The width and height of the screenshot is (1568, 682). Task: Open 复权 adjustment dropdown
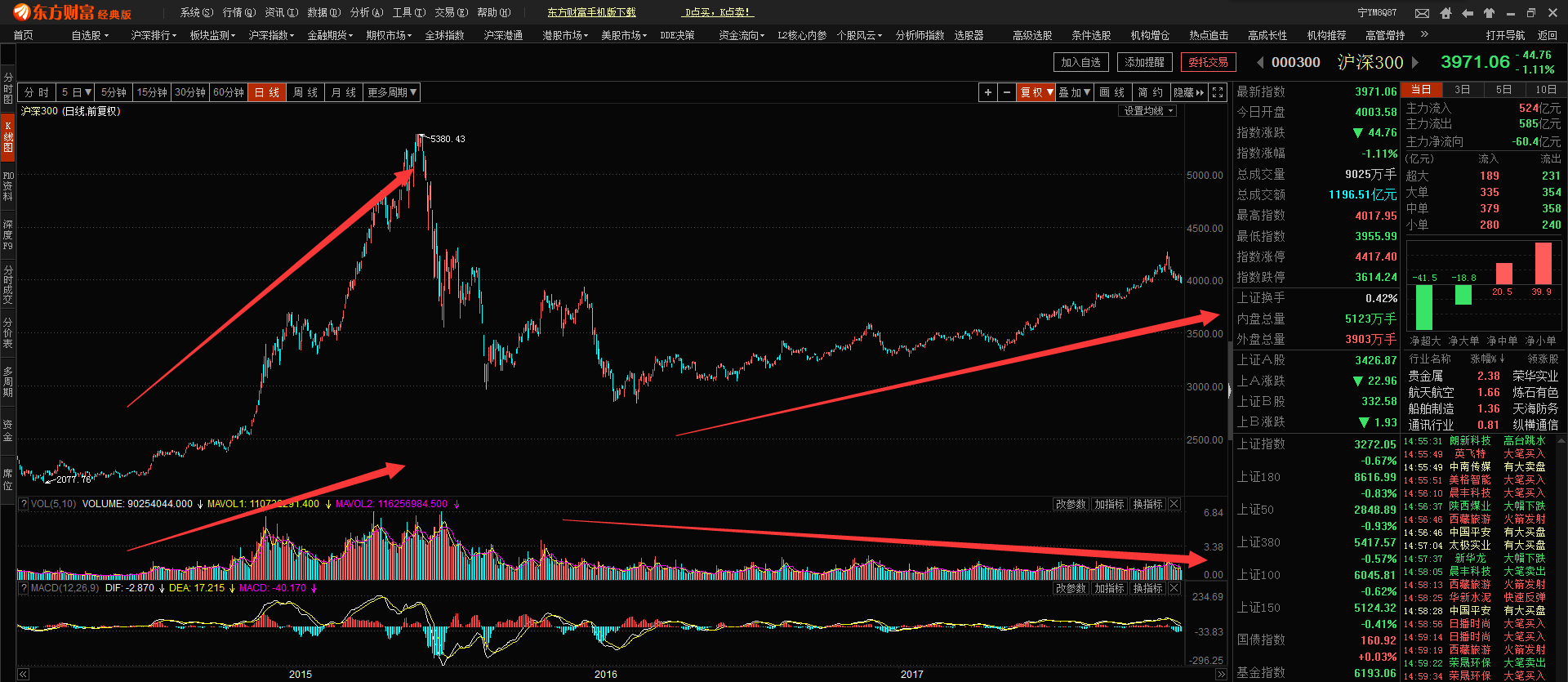coord(1036,92)
